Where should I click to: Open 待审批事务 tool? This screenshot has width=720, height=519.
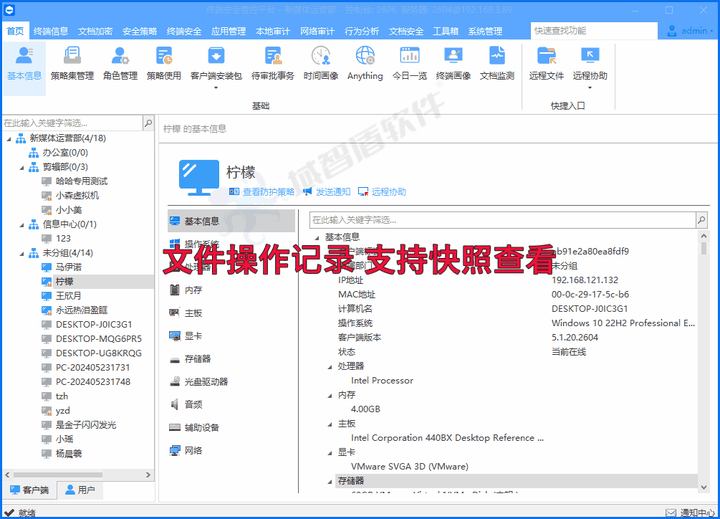pos(273,64)
